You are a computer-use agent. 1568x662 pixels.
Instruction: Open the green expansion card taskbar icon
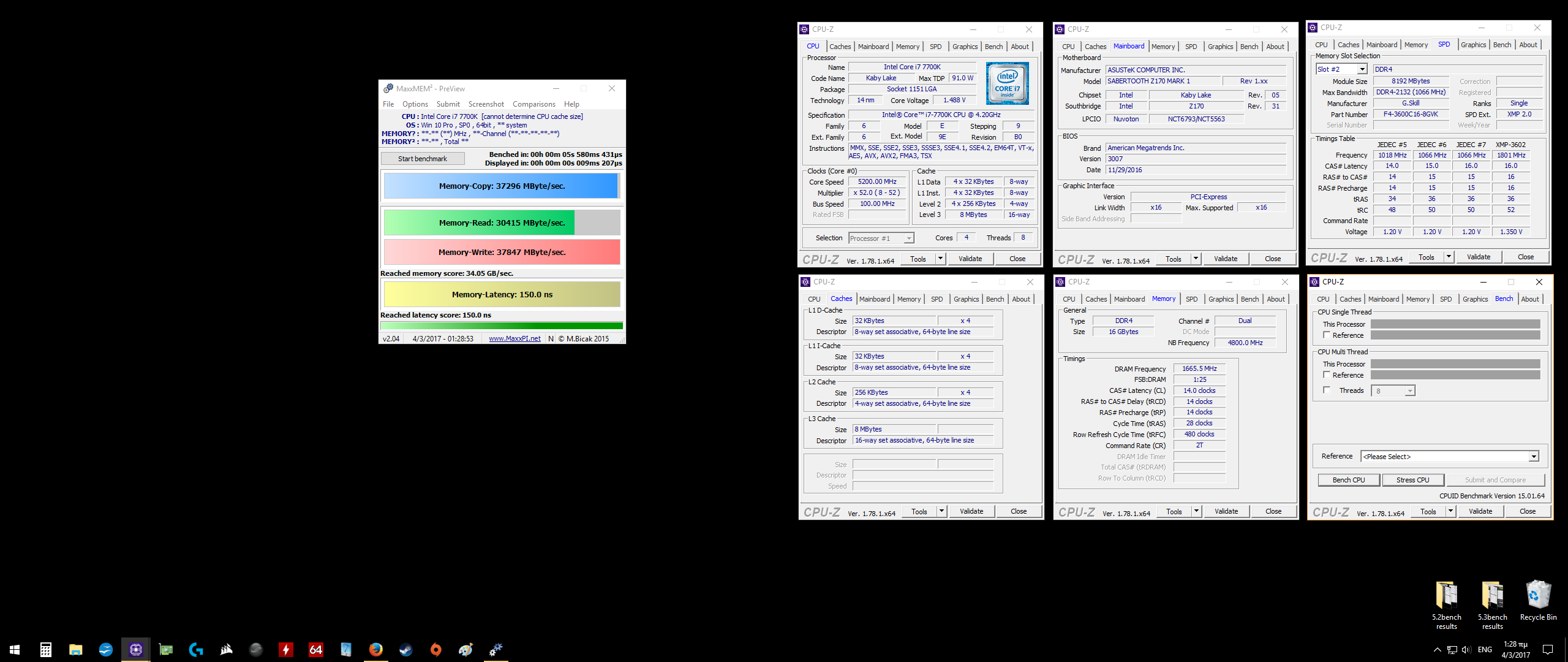point(165,650)
